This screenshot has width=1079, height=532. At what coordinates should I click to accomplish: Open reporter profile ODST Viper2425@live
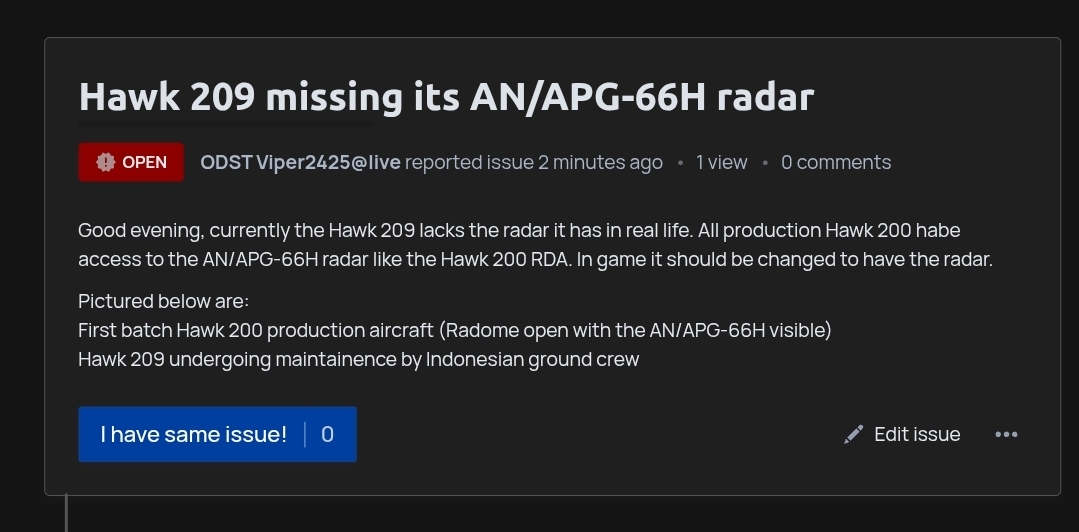(x=300, y=162)
